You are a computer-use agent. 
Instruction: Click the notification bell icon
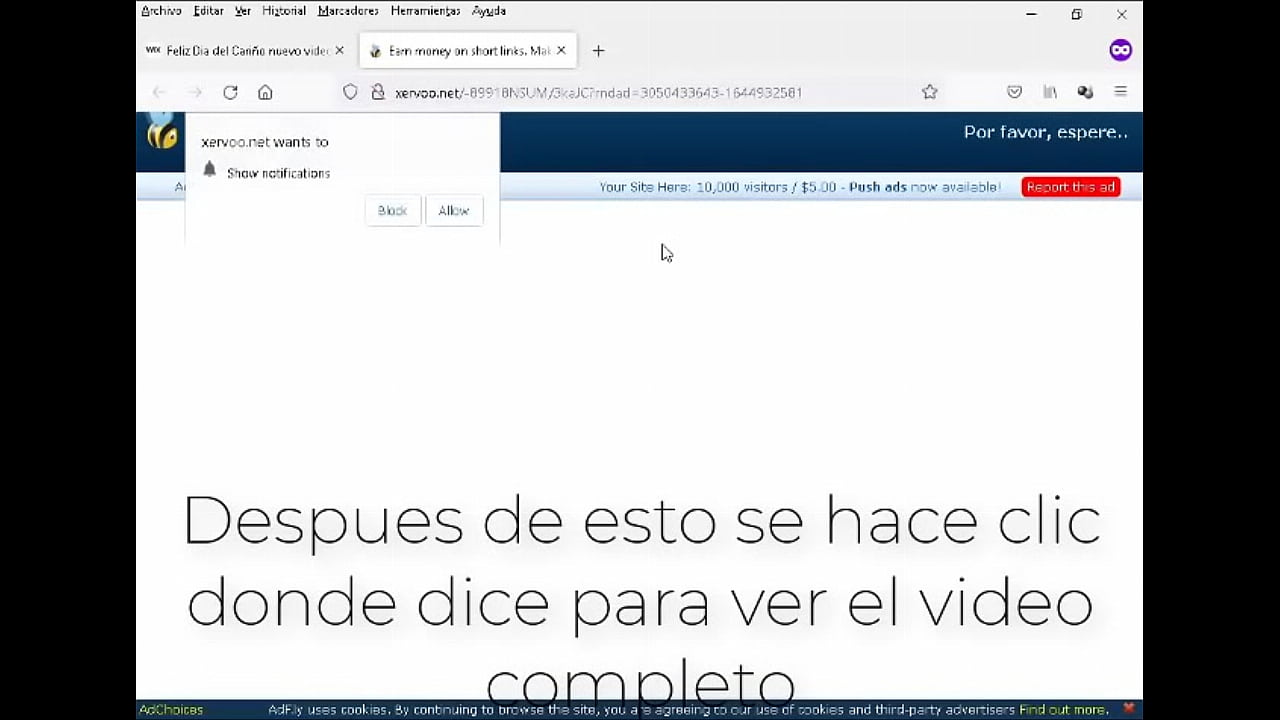point(209,170)
